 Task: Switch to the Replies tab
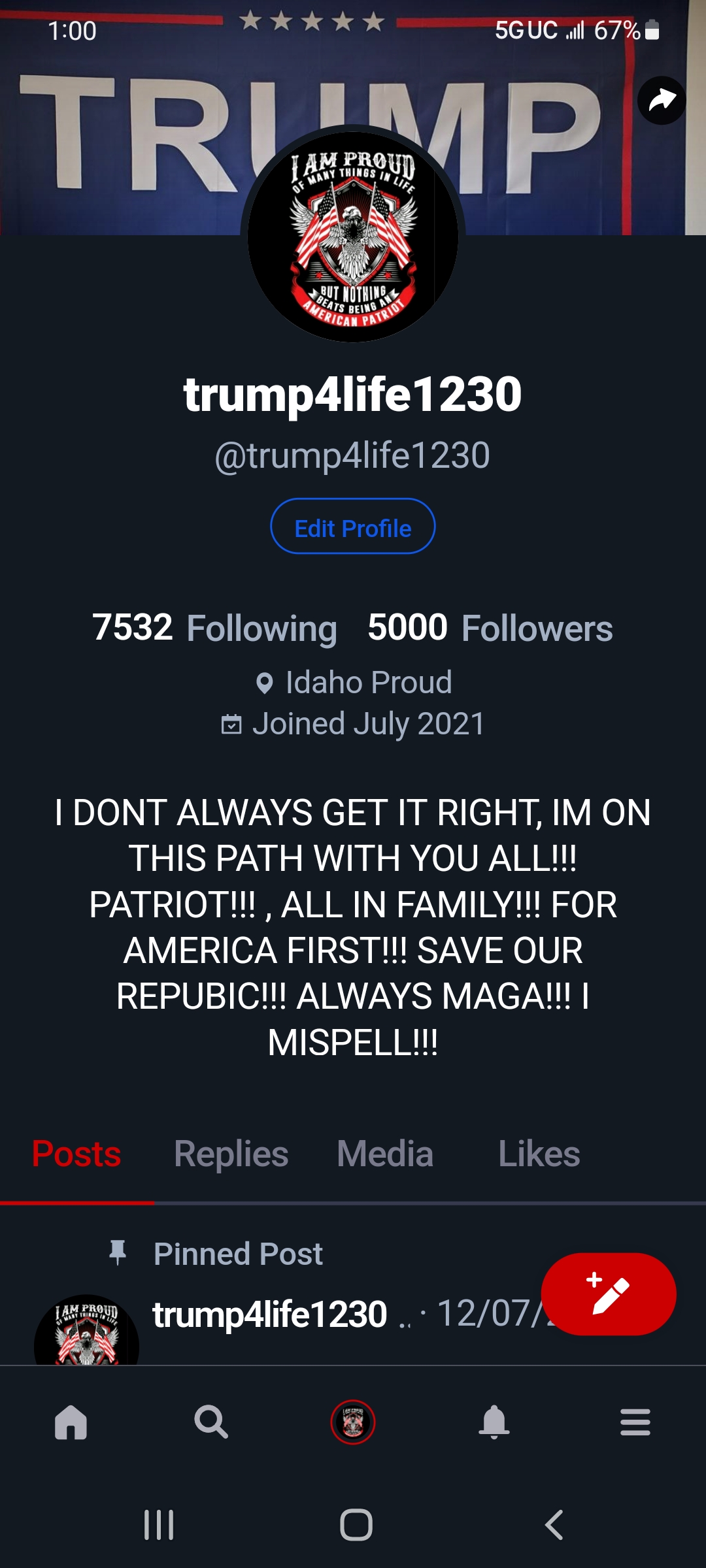tap(231, 1154)
